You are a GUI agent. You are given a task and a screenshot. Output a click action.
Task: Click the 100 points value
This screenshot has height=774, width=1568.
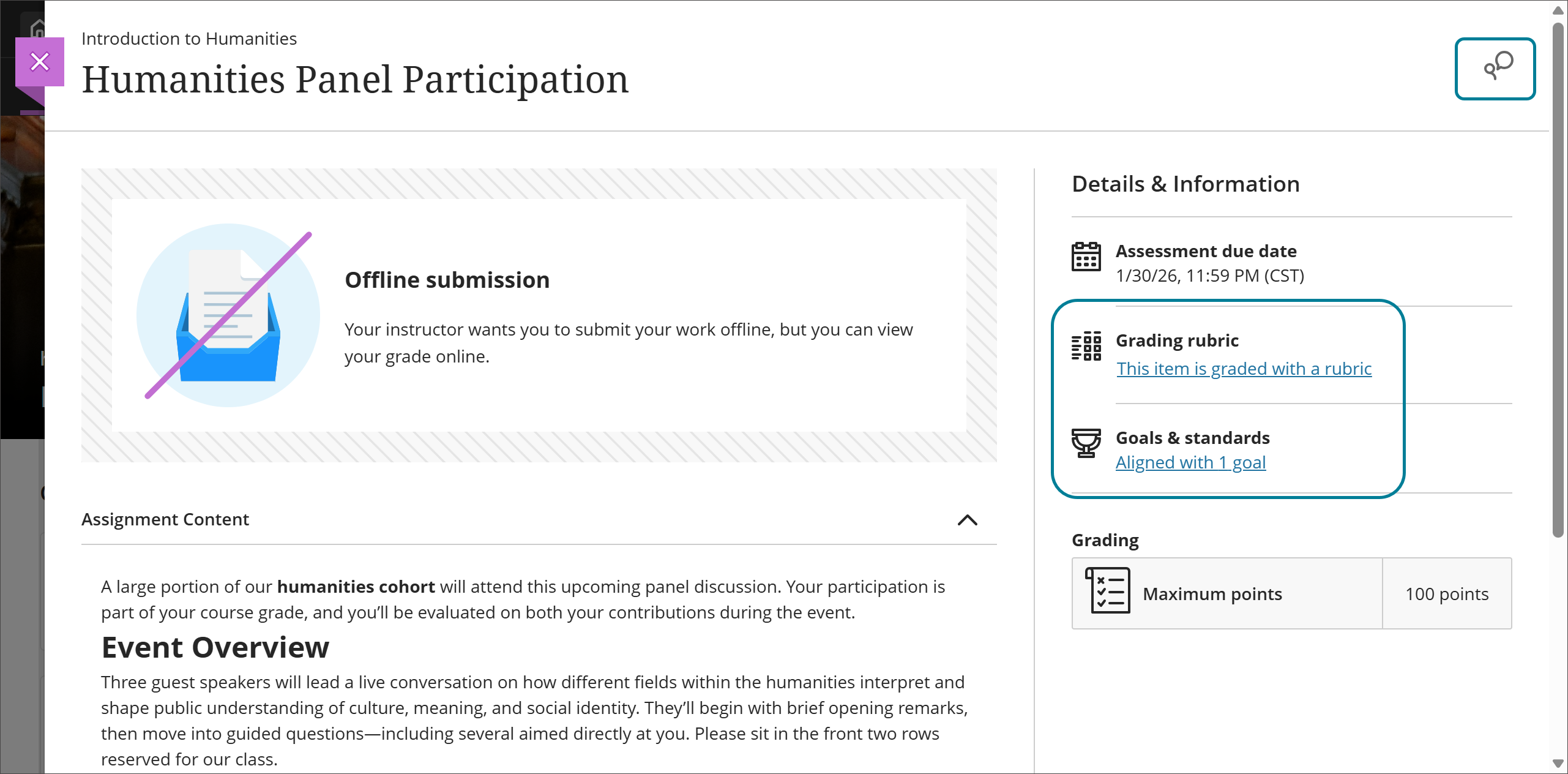(x=1446, y=593)
